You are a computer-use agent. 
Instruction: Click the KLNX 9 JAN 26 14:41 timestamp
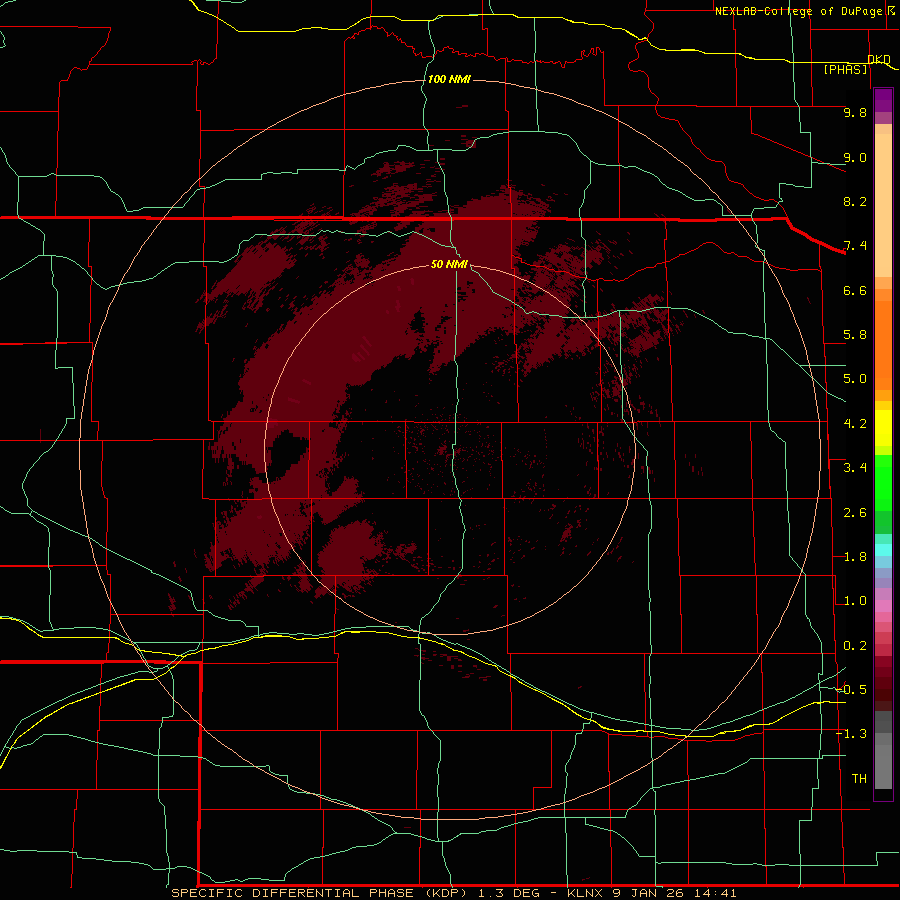(x=651, y=893)
